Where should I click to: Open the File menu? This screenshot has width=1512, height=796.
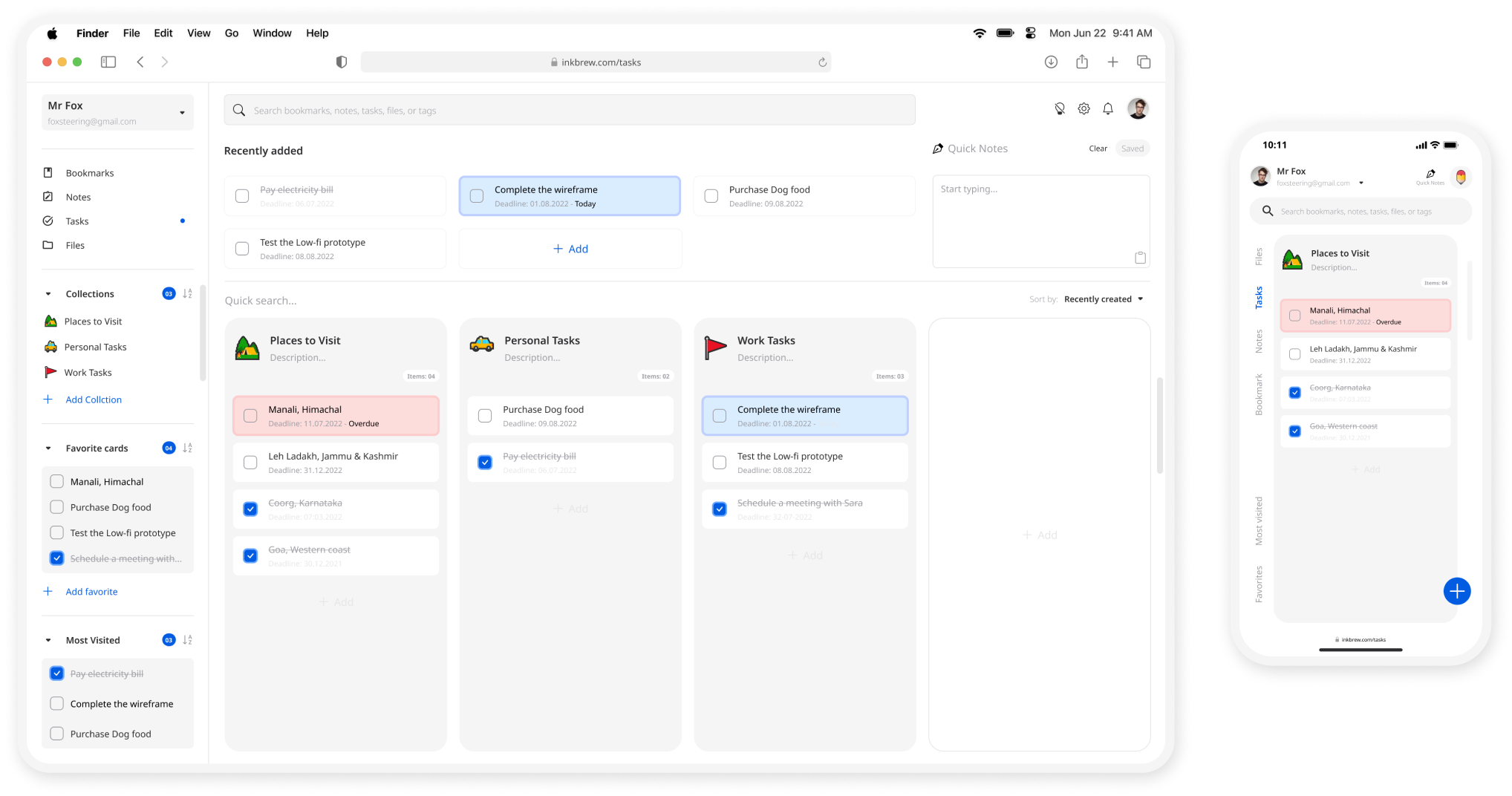(131, 33)
